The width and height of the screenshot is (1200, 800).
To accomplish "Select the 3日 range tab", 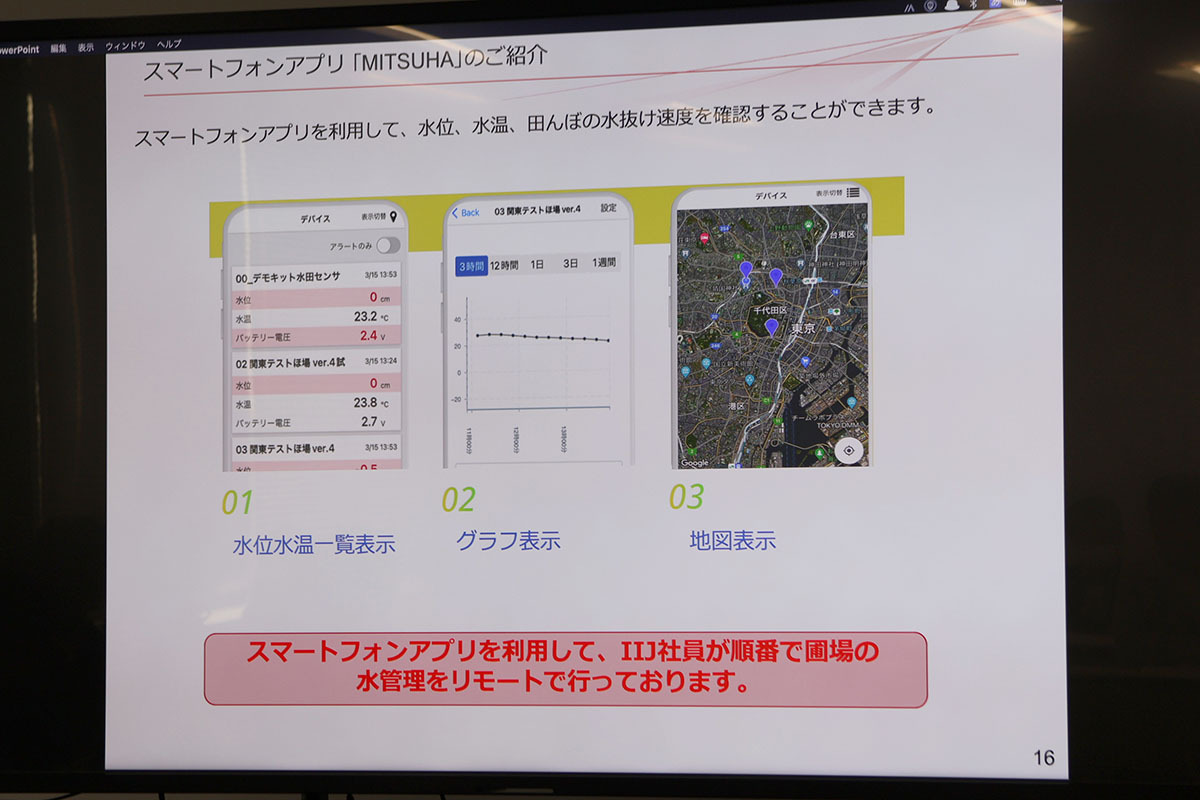I will 570,263.
